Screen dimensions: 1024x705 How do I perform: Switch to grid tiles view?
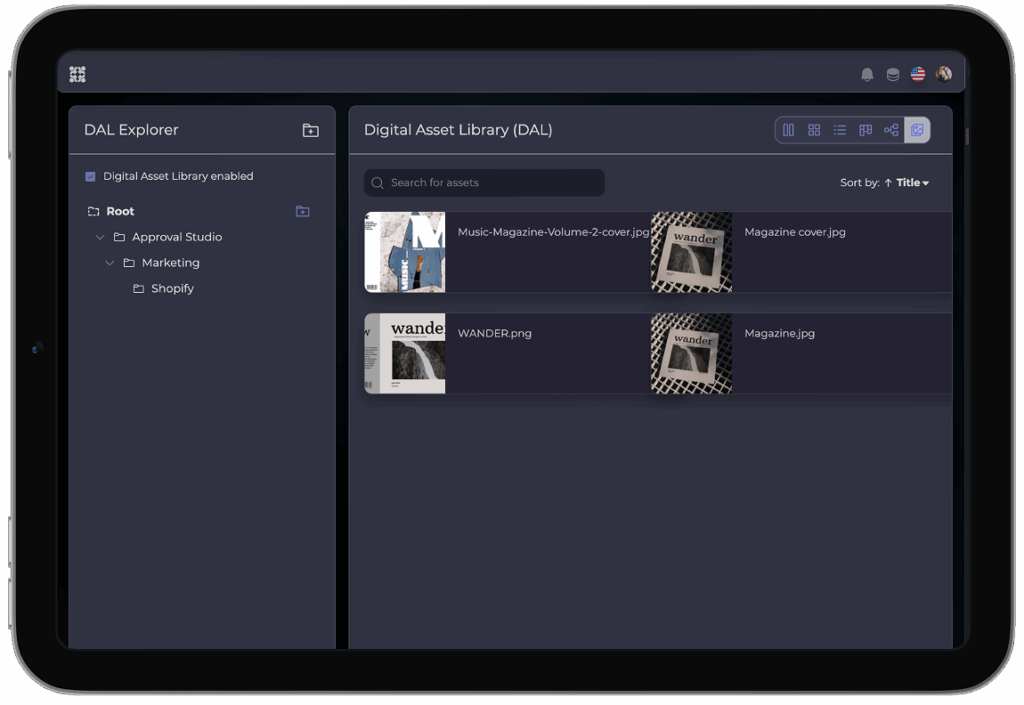[x=814, y=130]
